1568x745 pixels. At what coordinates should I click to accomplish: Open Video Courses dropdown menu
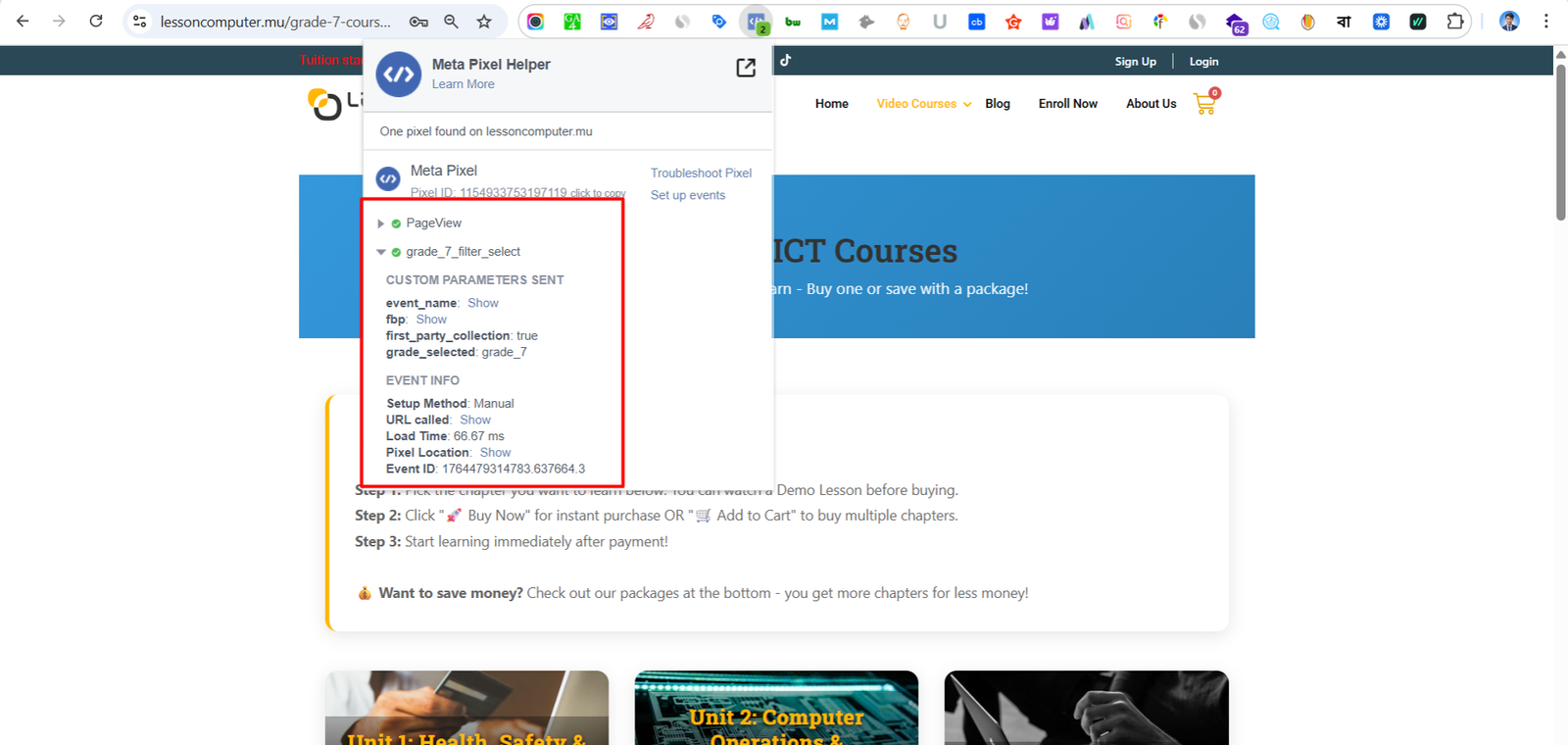pos(923,104)
